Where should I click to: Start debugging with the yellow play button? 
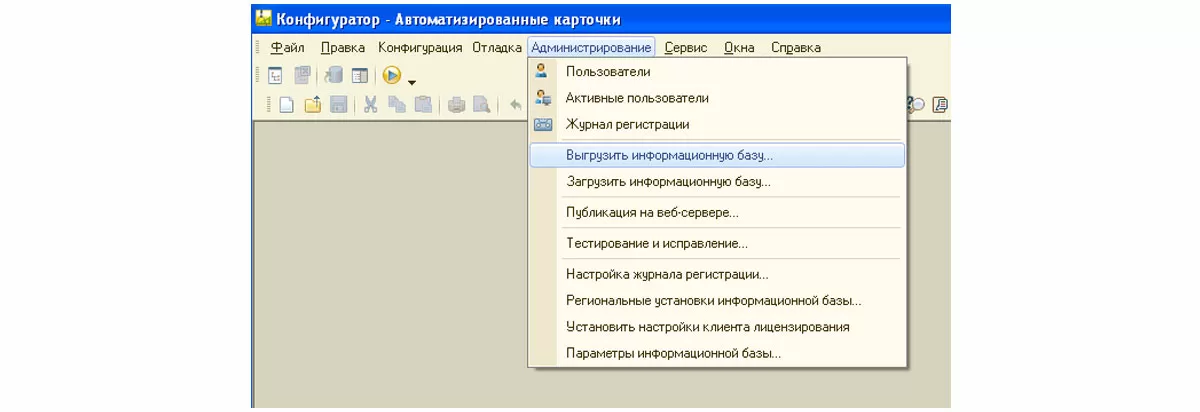392,75
